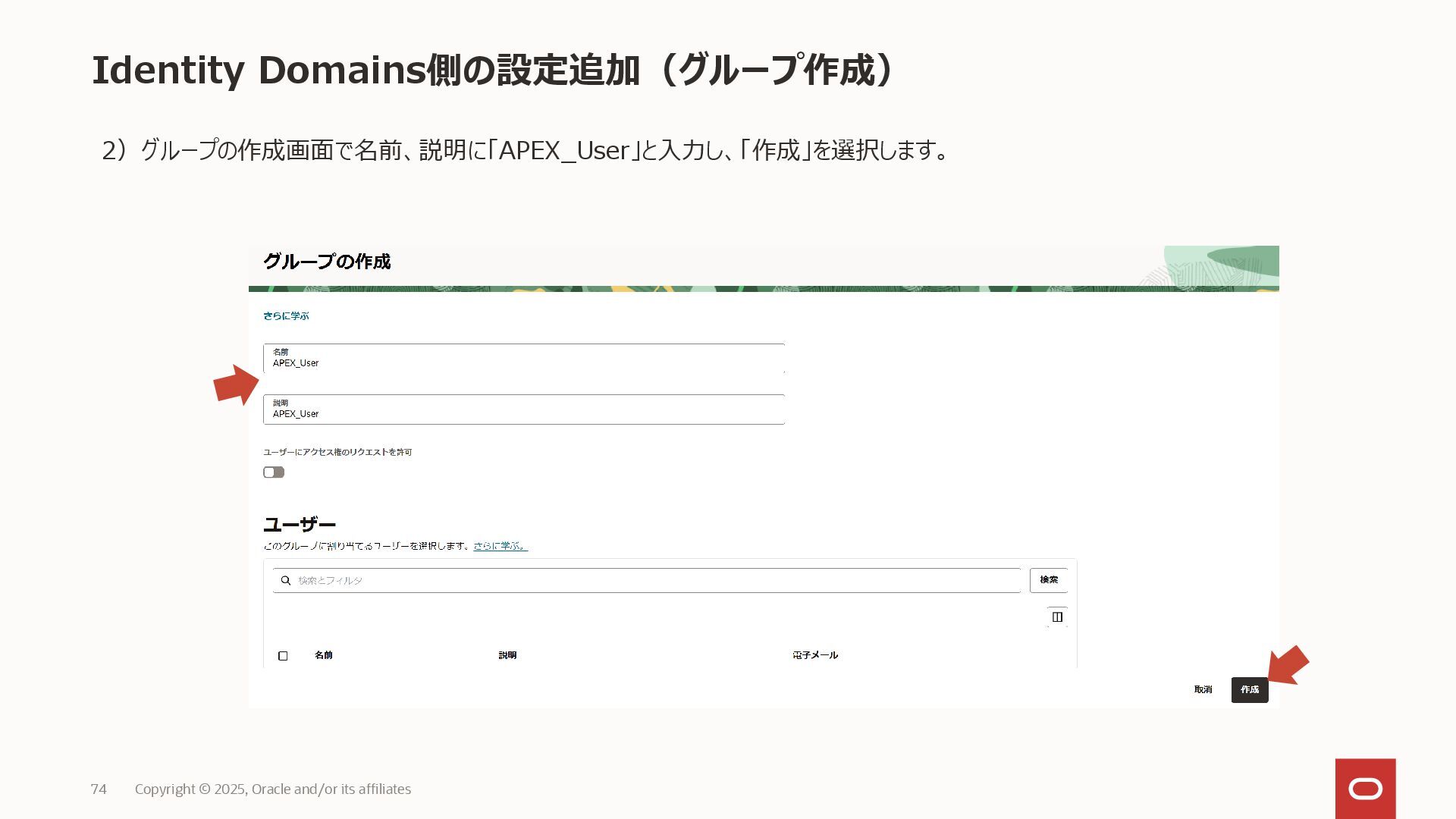Click the 名前 column header
Viewport: 1456px width, 819px height.
324,655
